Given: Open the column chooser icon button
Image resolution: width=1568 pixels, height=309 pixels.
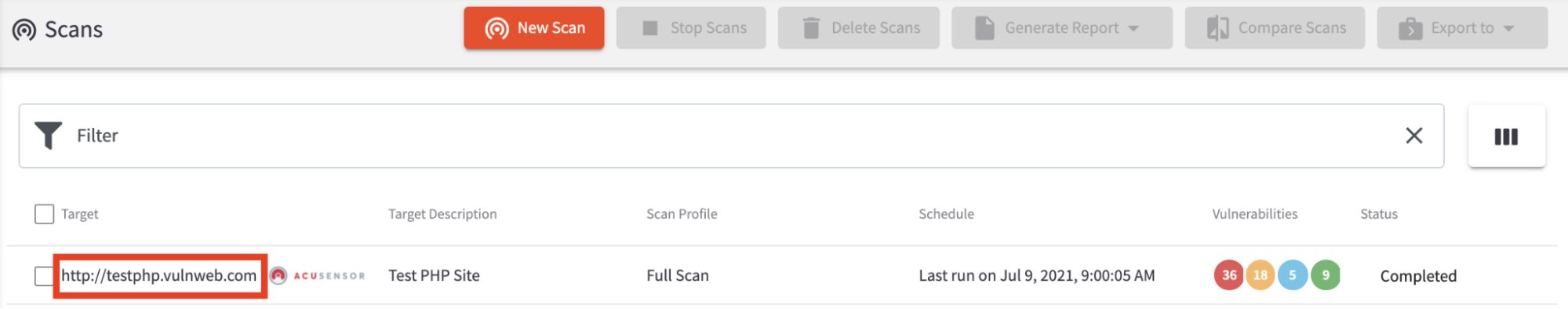Looking at the screenshot, I should 1506,136.
